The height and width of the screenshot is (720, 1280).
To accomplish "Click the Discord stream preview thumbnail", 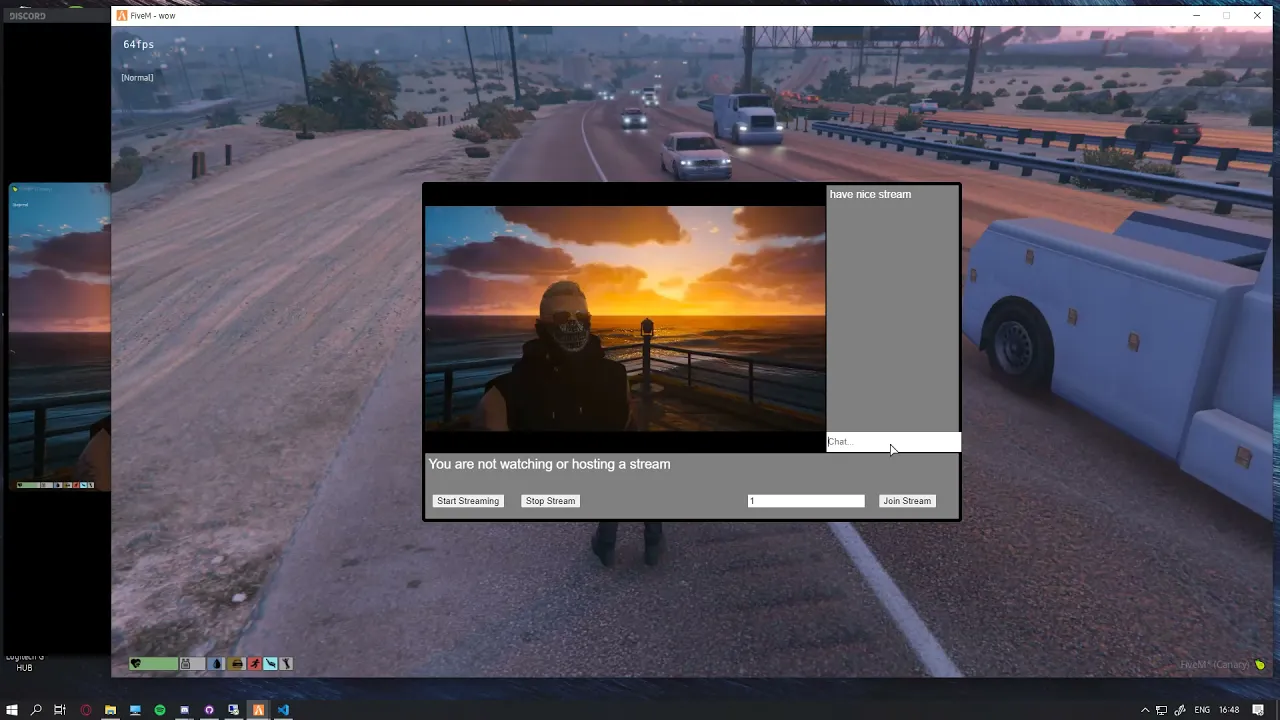I will [x=60, y=337].
